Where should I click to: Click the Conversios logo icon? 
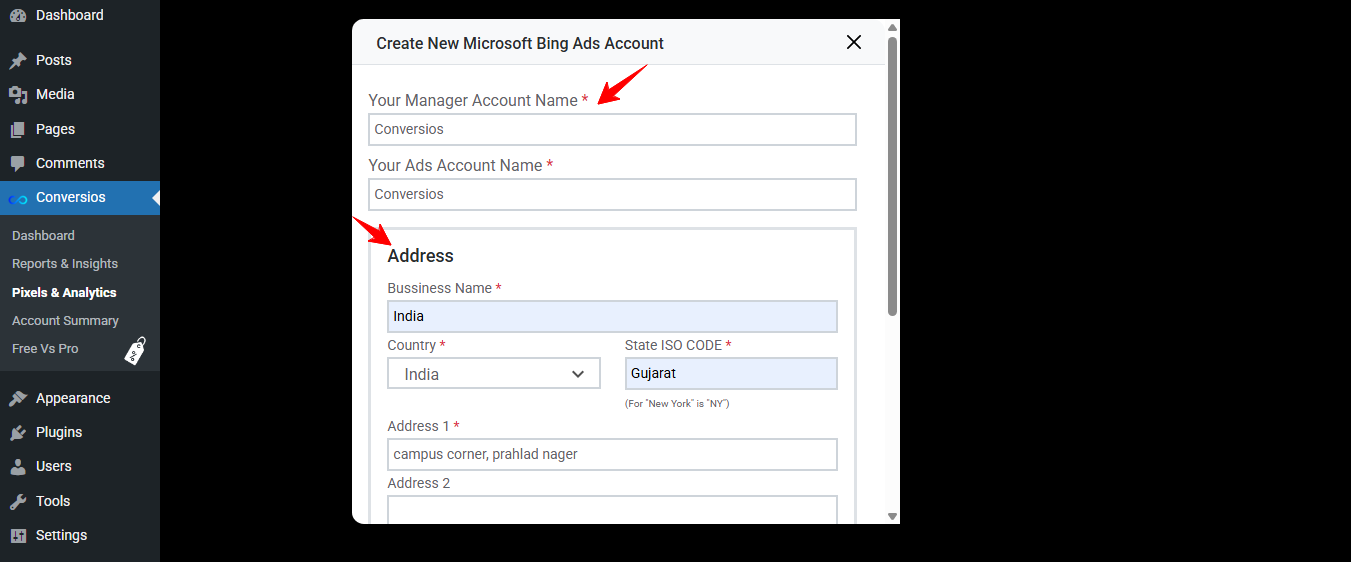[18, 198]
